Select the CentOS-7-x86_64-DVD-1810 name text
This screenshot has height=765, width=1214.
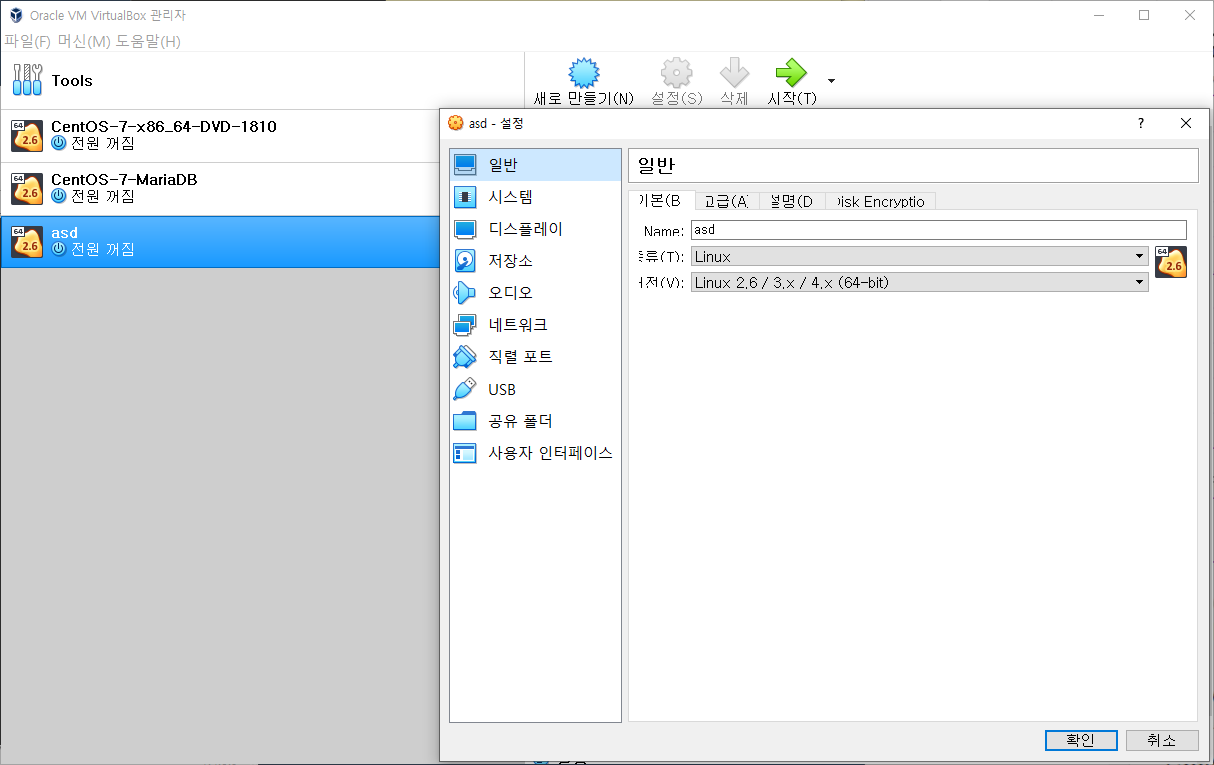[164, 127]
